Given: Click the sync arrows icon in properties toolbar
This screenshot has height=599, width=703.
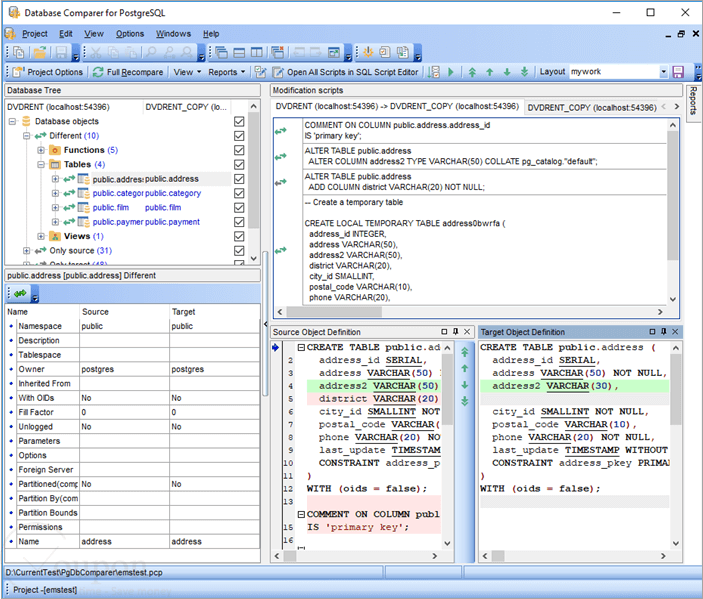Looking at the screenshot, I should point(20,294).
